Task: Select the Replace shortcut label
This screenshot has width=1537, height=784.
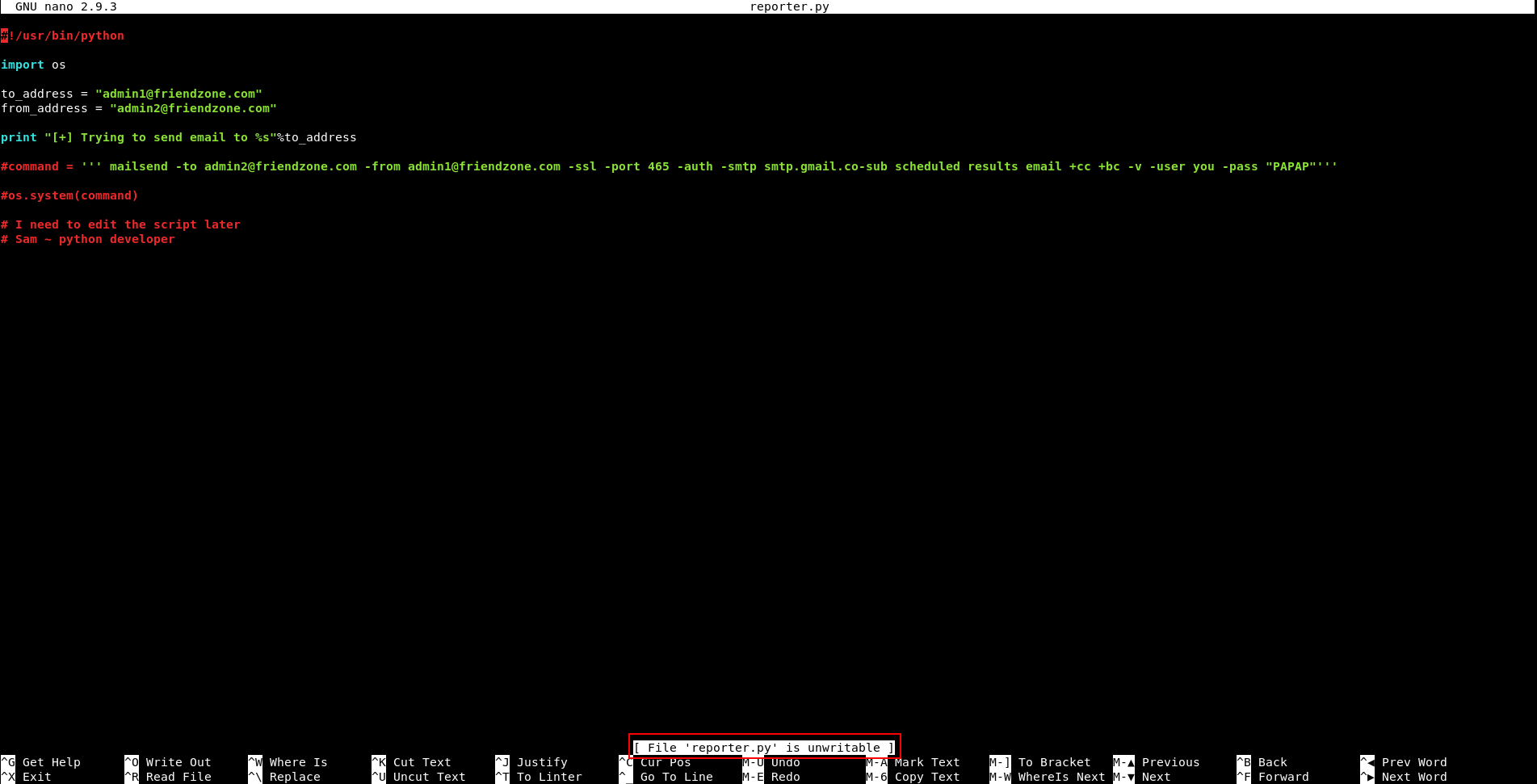Action: point(295,777)
